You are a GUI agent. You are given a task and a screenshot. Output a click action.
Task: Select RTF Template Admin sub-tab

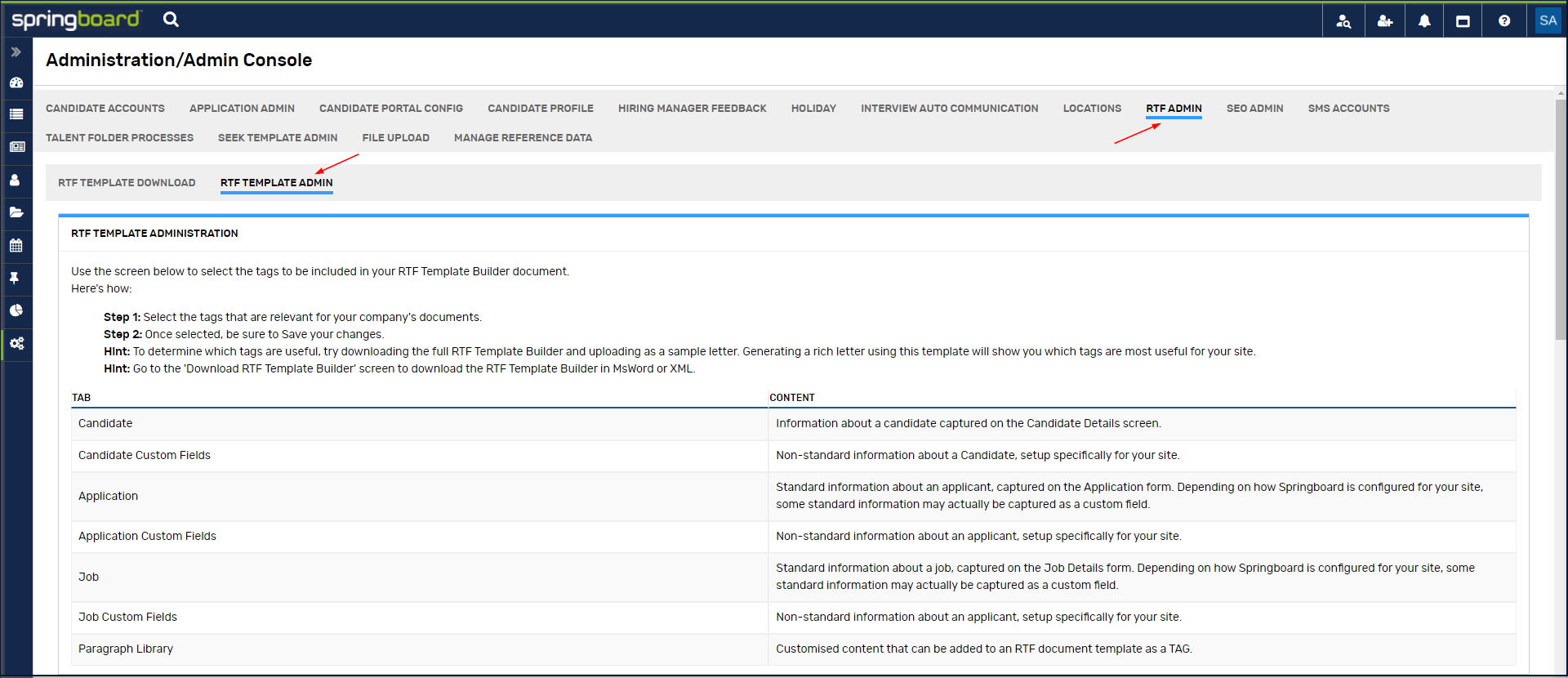click(x=277, y=182)
